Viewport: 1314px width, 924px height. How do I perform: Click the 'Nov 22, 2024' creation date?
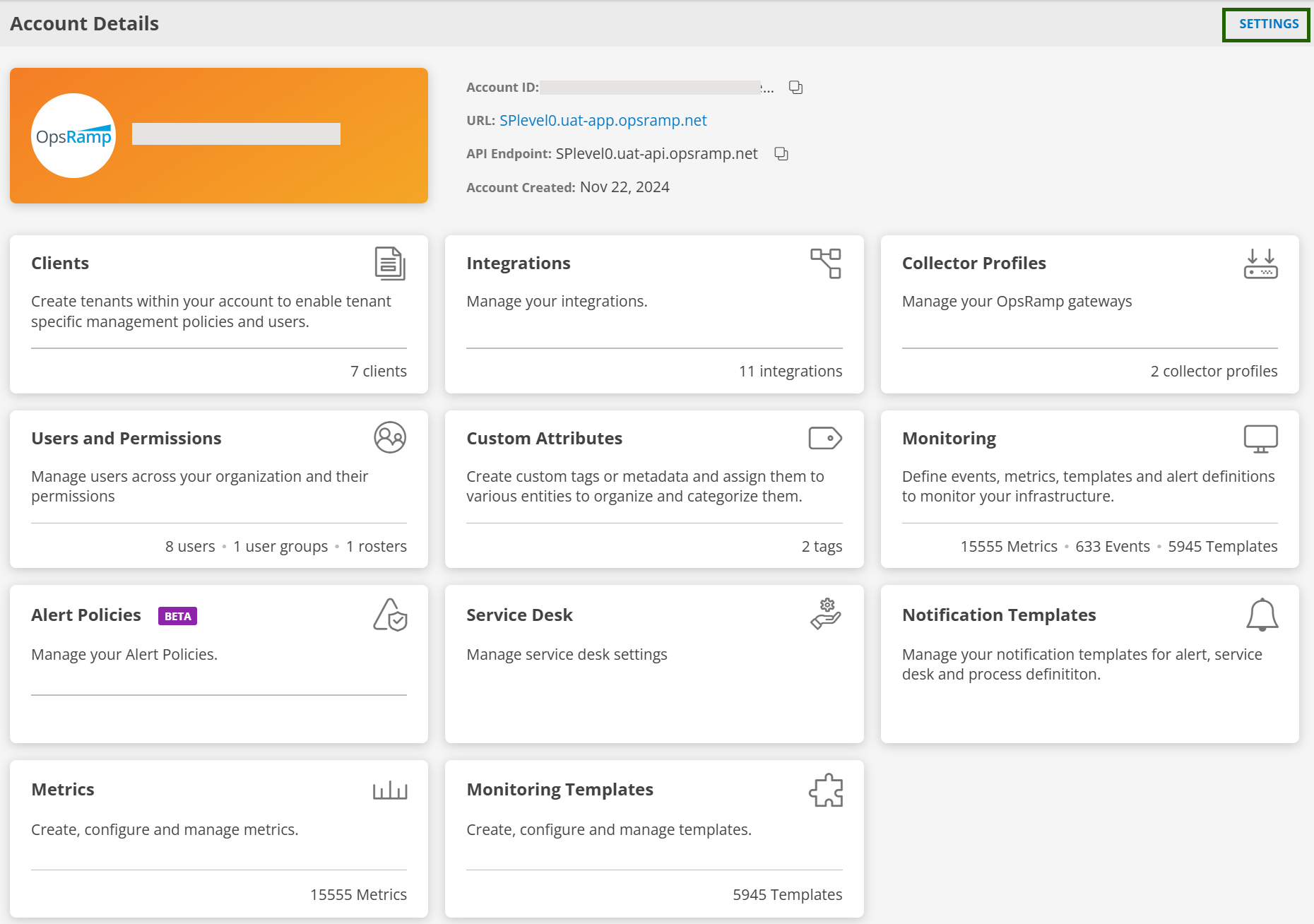[625, 187]
